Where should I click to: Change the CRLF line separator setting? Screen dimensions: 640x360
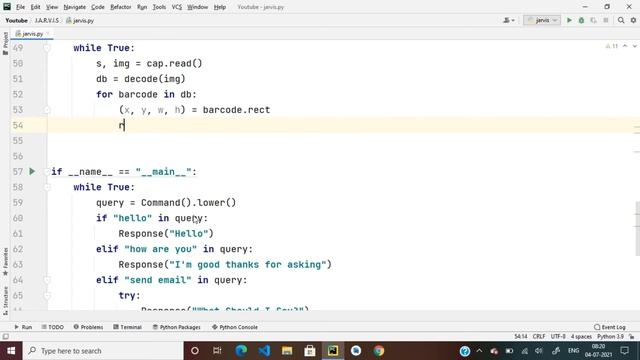(x=539, y=337)
